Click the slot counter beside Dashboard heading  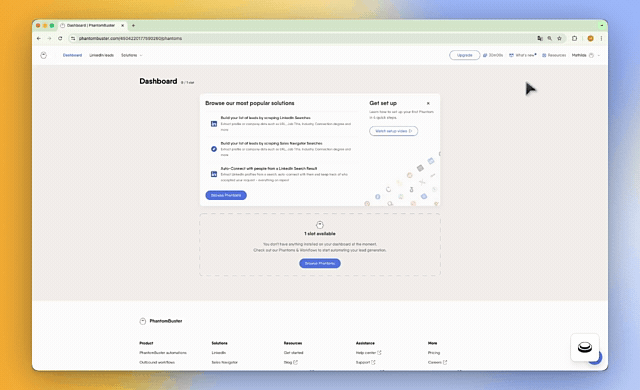click(x=187, y=82)
